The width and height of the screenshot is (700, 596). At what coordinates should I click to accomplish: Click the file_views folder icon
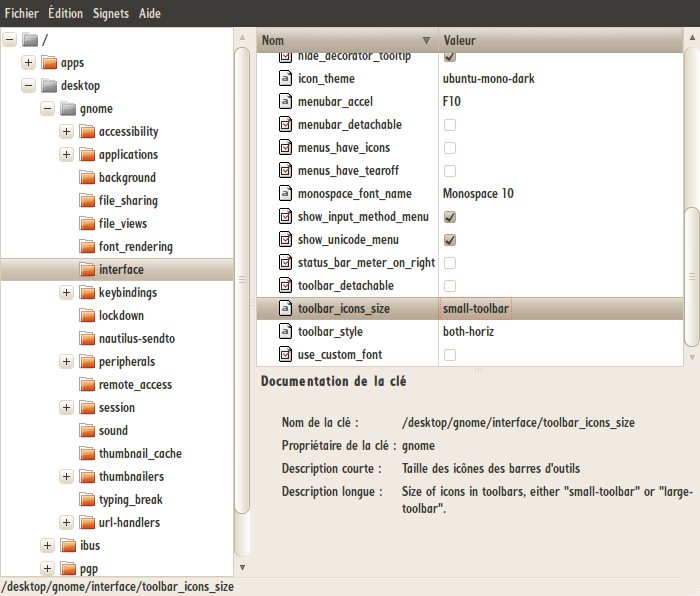[87, 223]
